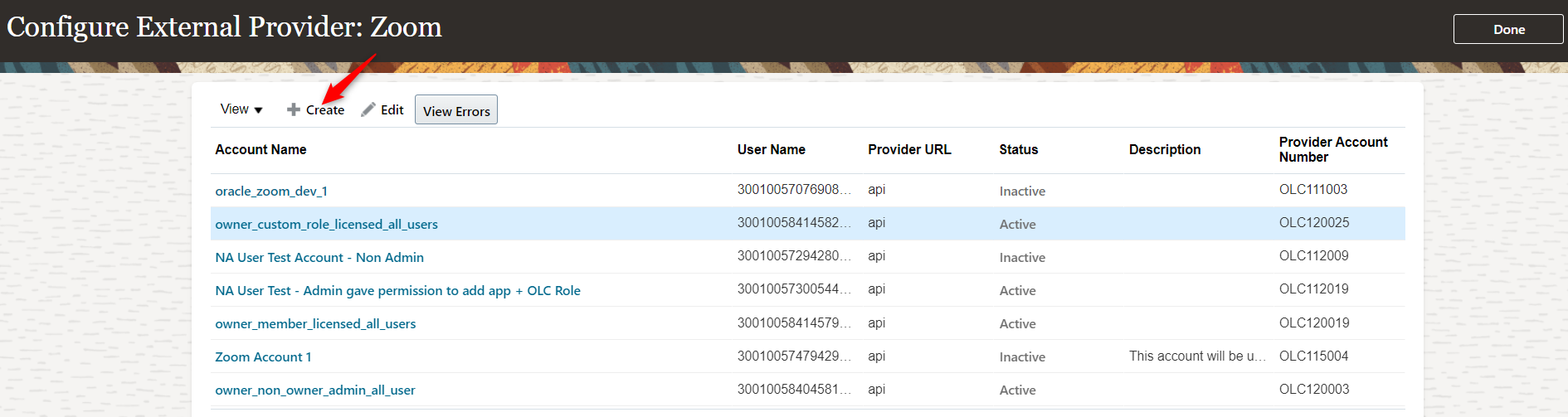Click the api URL of owner_member_licensed_all_users
This screenshot has height=417, width=1568.
877,322
